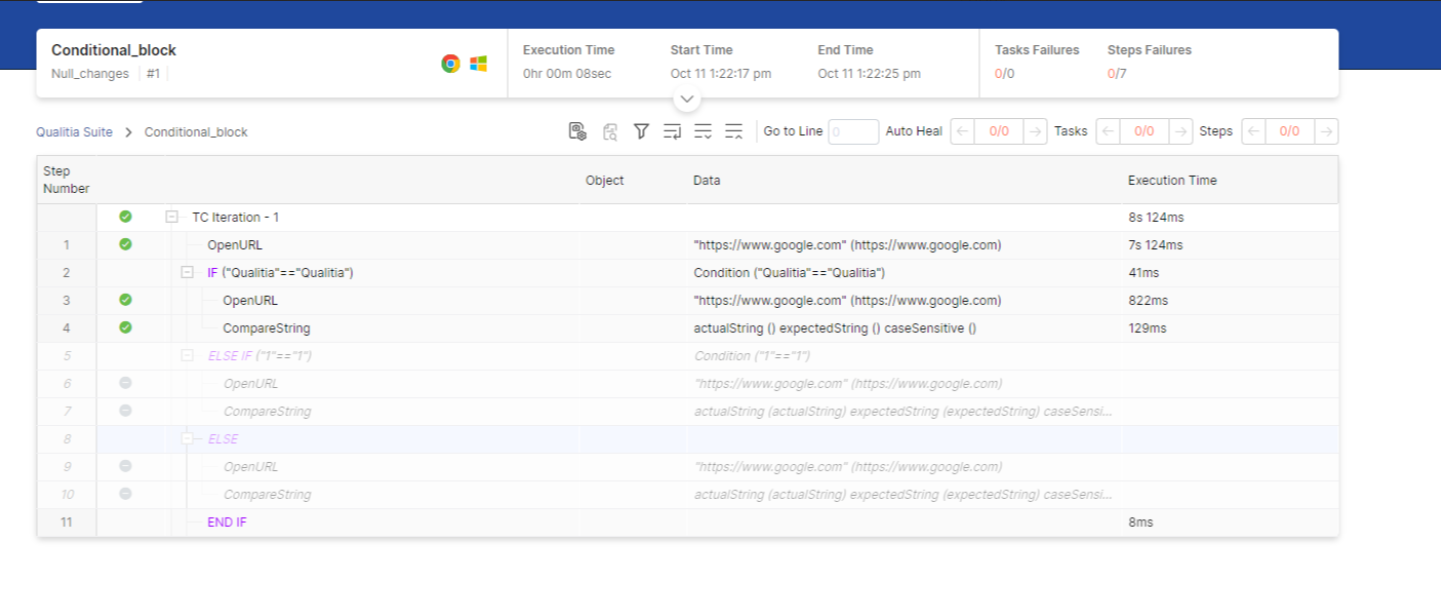The height and width of the screenshot is (613, 1441).
Task: Go to the Qualitia Suite breadcrumb
Action: tap(74, 132)
